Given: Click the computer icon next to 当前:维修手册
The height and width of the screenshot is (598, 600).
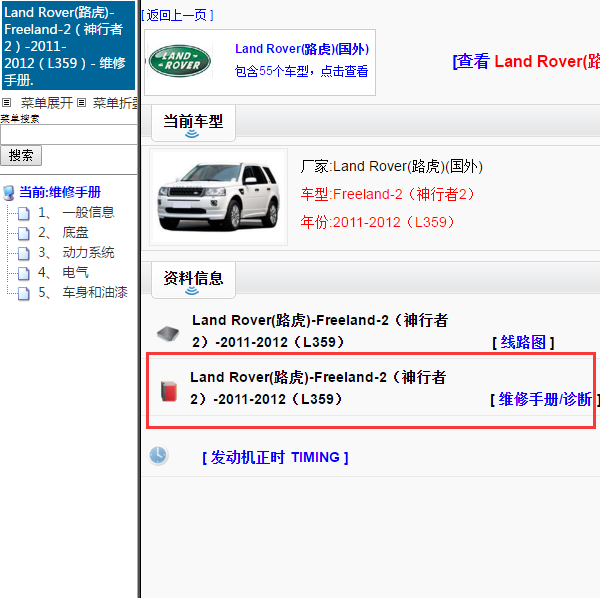Looking at the screenshot, I should [x=9, y=192].
